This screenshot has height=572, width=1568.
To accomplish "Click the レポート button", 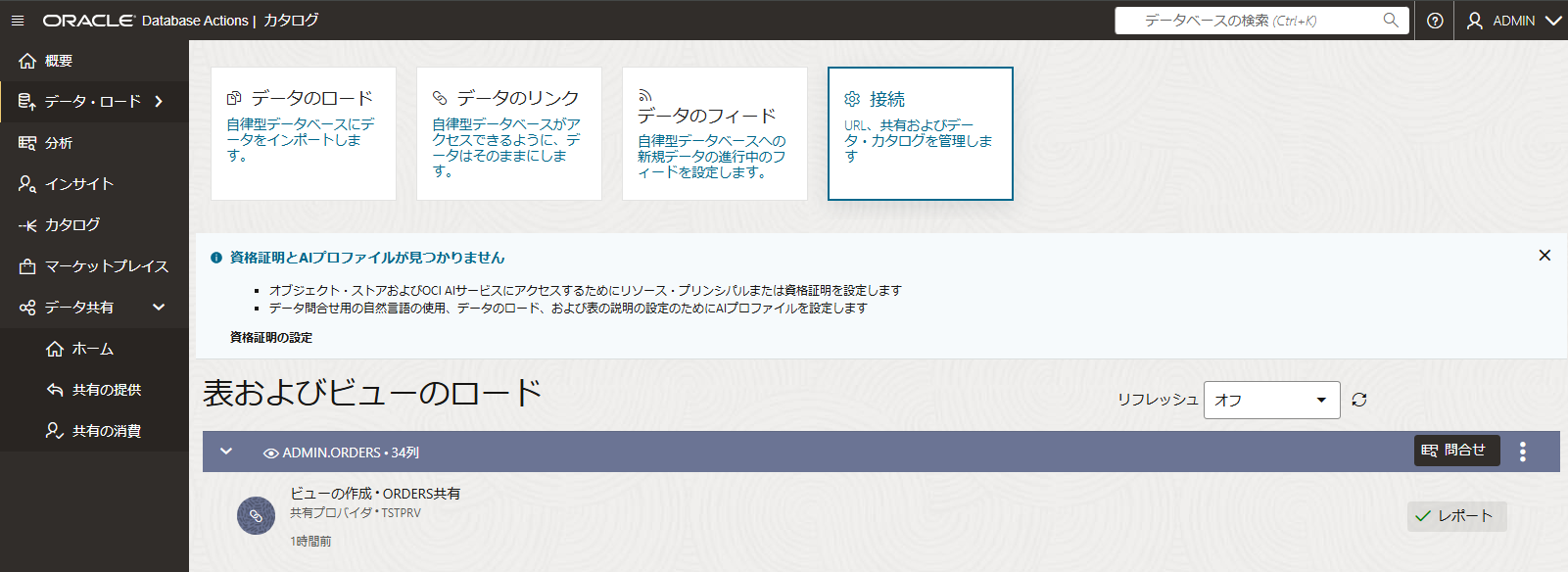I will point(1456,516).
